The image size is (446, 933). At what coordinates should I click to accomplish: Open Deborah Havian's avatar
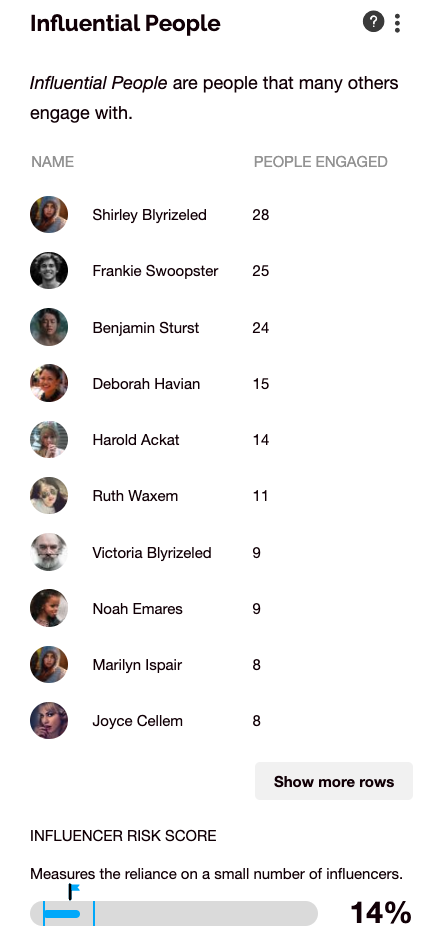[x=49, y=383]
